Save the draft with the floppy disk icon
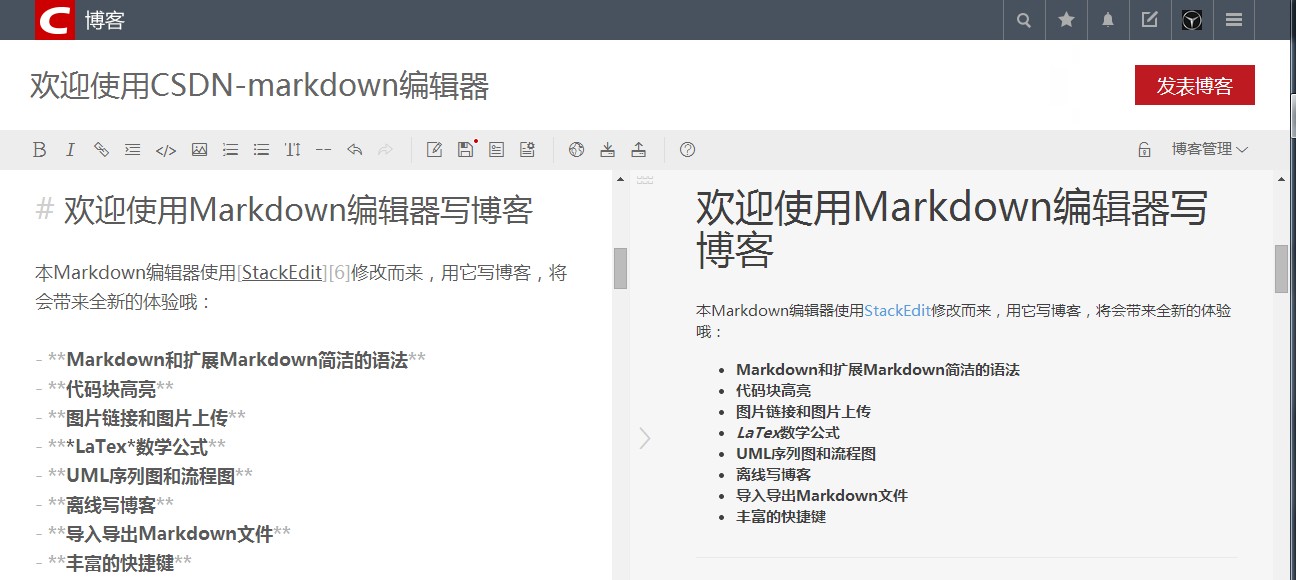Image resolution: width=1296 pixels, height=580 pixels. point(466,150)
